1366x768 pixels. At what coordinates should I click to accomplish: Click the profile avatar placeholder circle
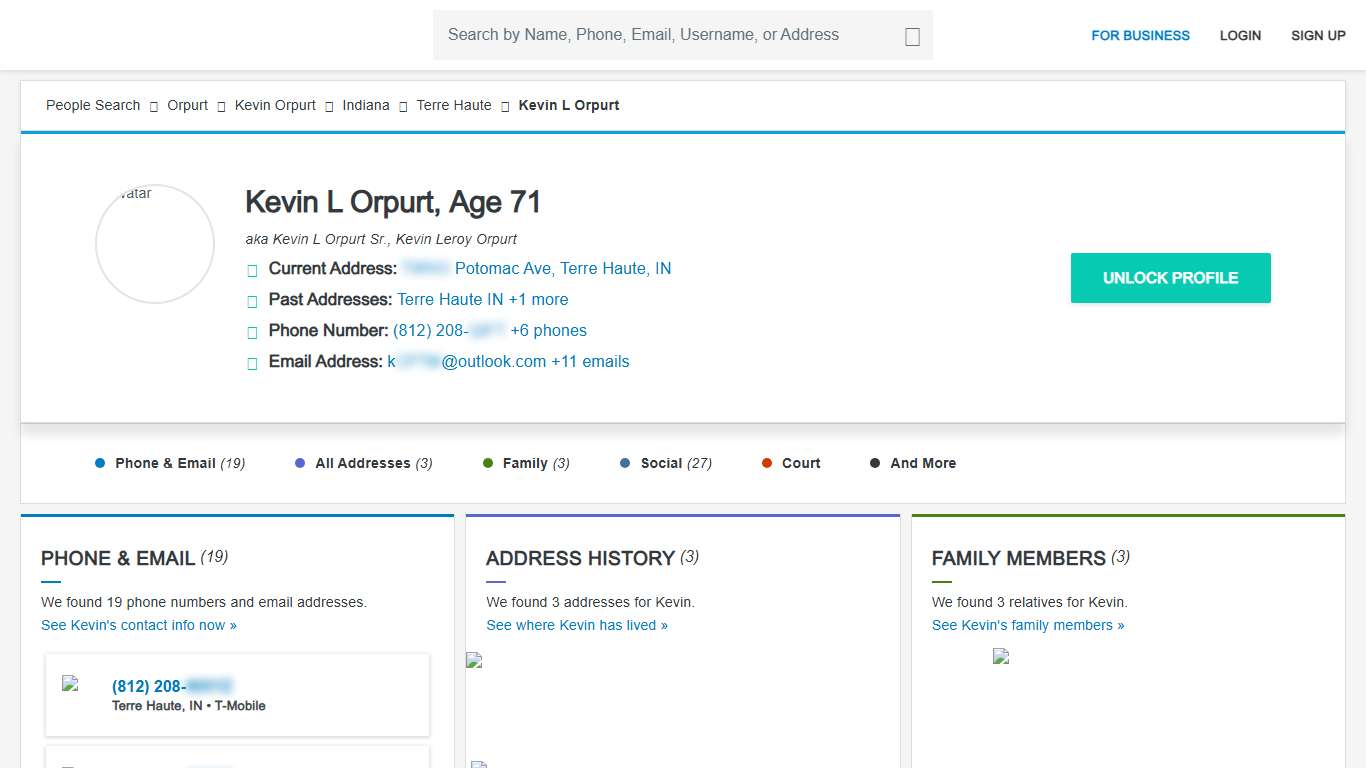pyautogui.click(x=155, y=244)
